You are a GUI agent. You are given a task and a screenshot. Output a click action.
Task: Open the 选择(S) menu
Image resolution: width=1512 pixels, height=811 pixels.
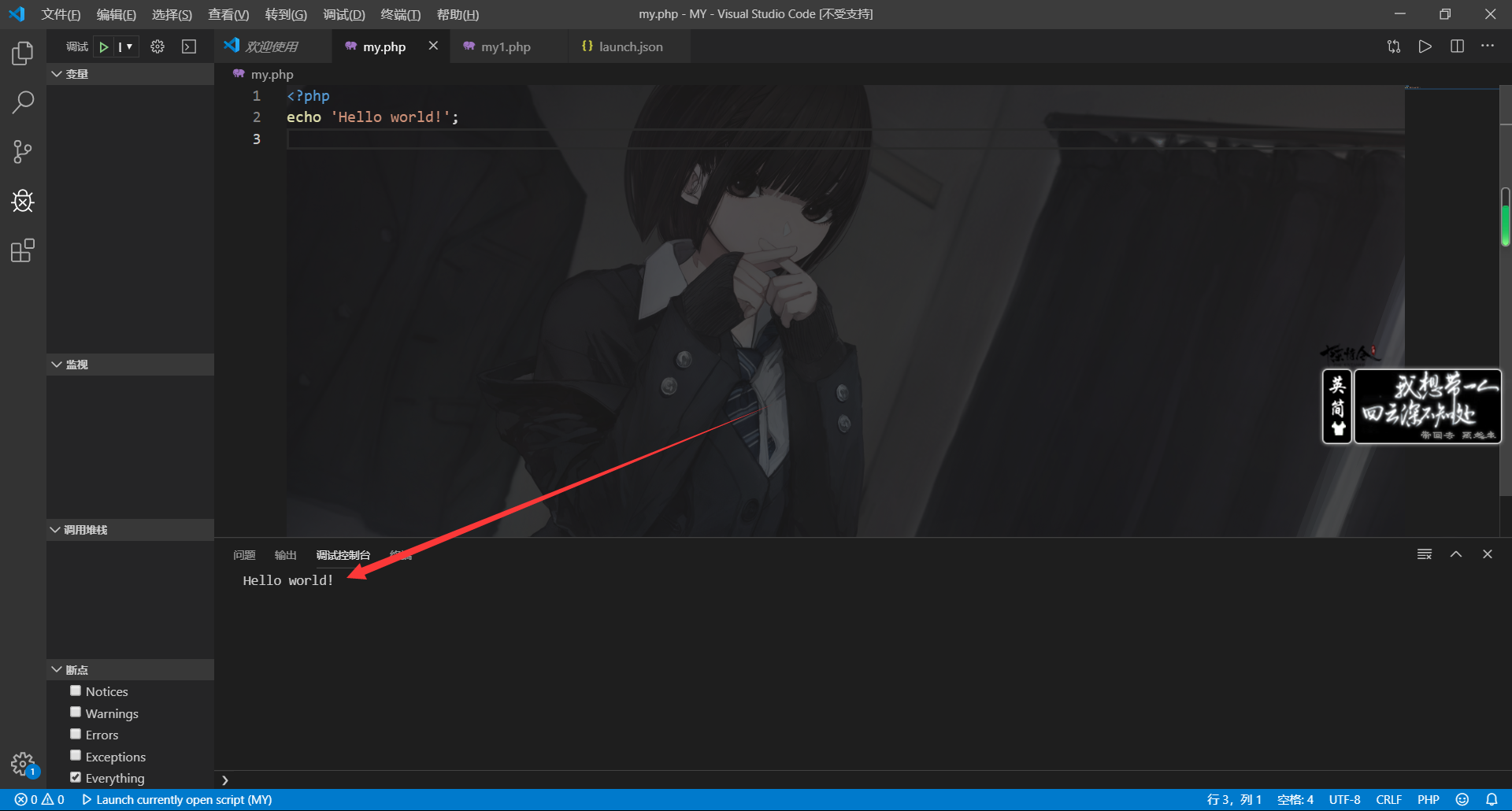pyautogui.click(x=172, y=14)
